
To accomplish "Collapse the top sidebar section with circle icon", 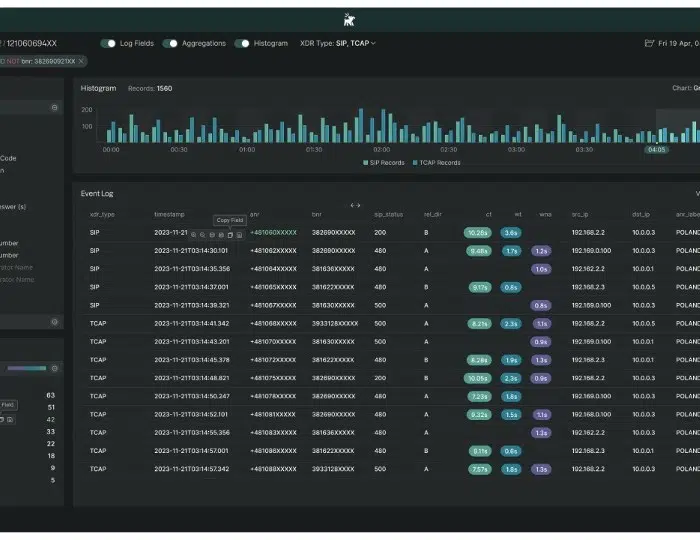I will coord(54,108).
